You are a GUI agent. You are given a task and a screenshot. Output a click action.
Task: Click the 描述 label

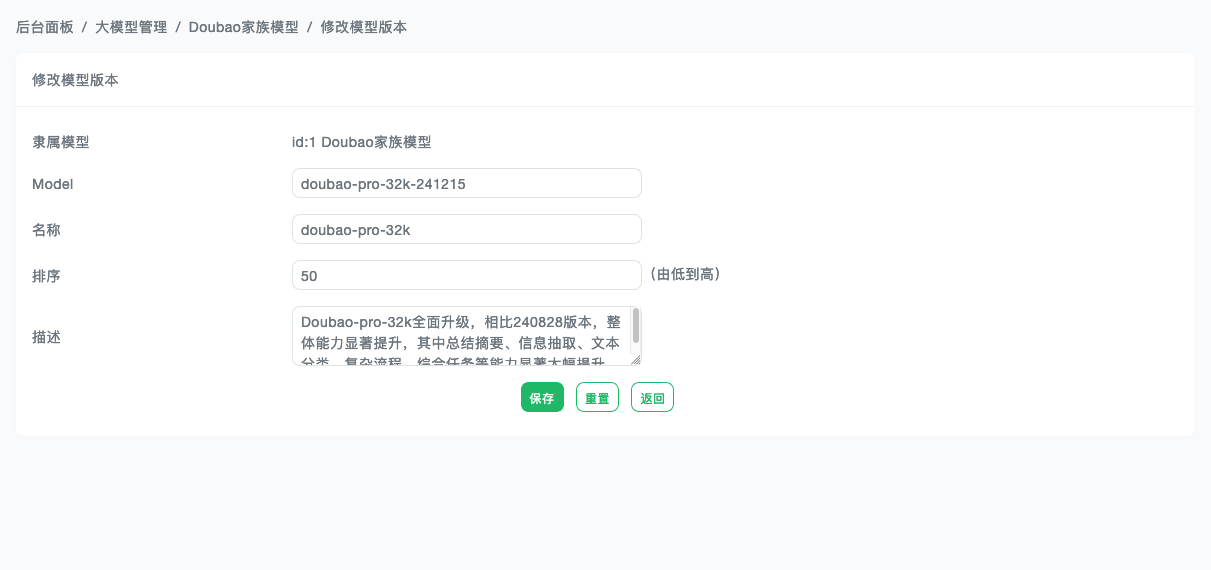pos(46,337)
